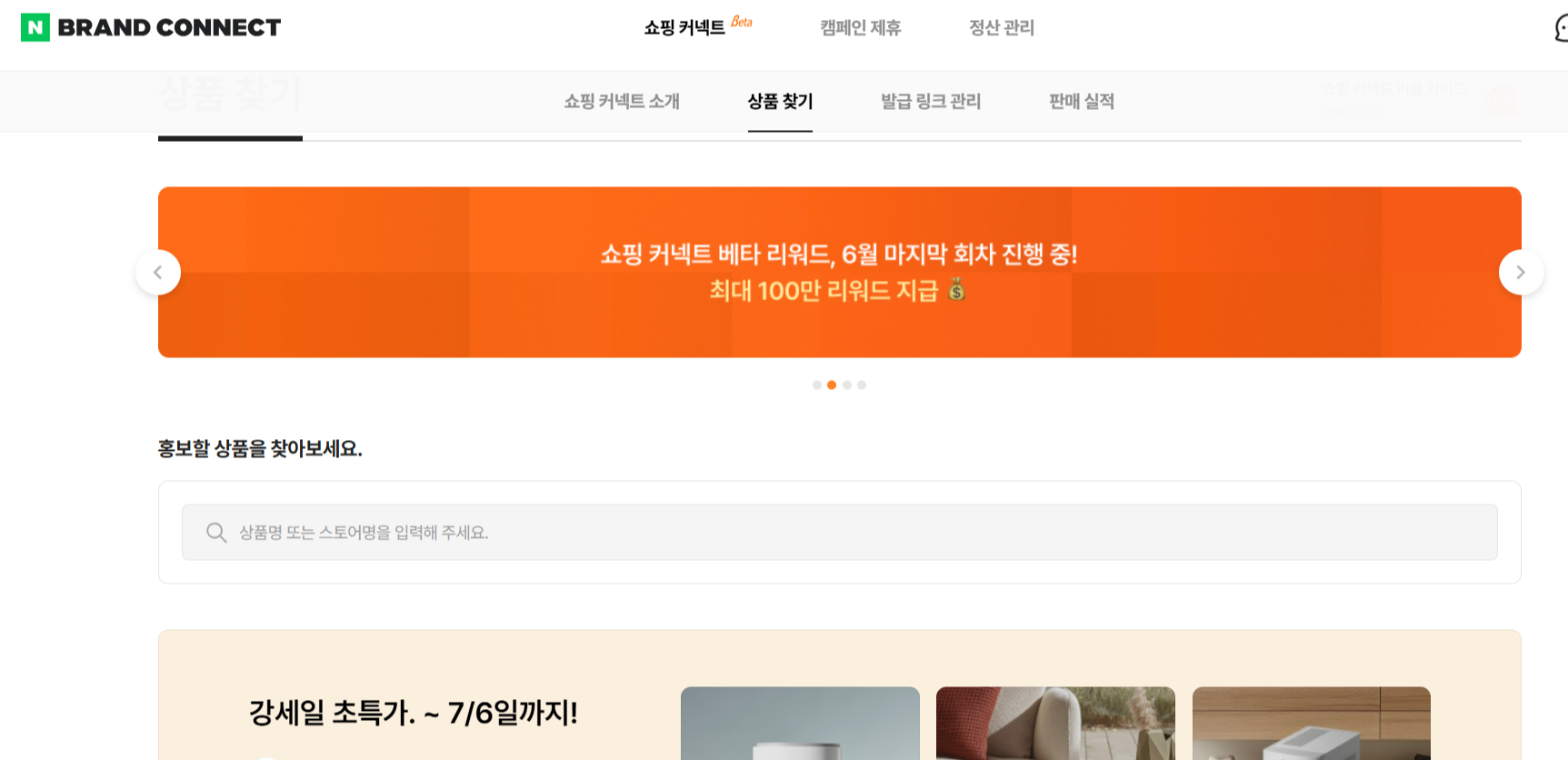Focus the 상품명 또는 스토어명 search field
1568x760 pixels.
[839, 532]
